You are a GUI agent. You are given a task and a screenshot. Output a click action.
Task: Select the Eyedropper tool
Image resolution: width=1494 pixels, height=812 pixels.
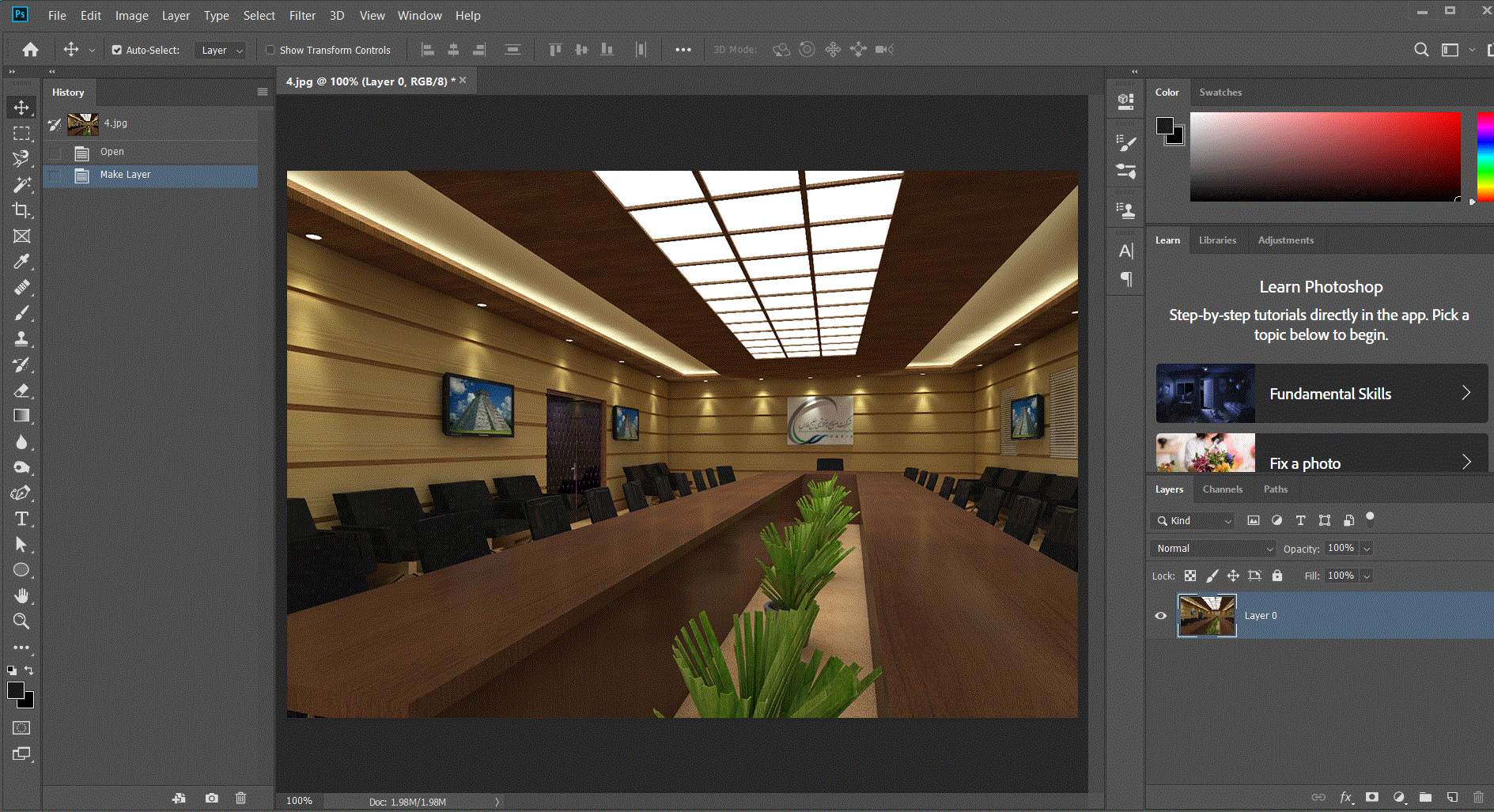[x=21, y=262]
